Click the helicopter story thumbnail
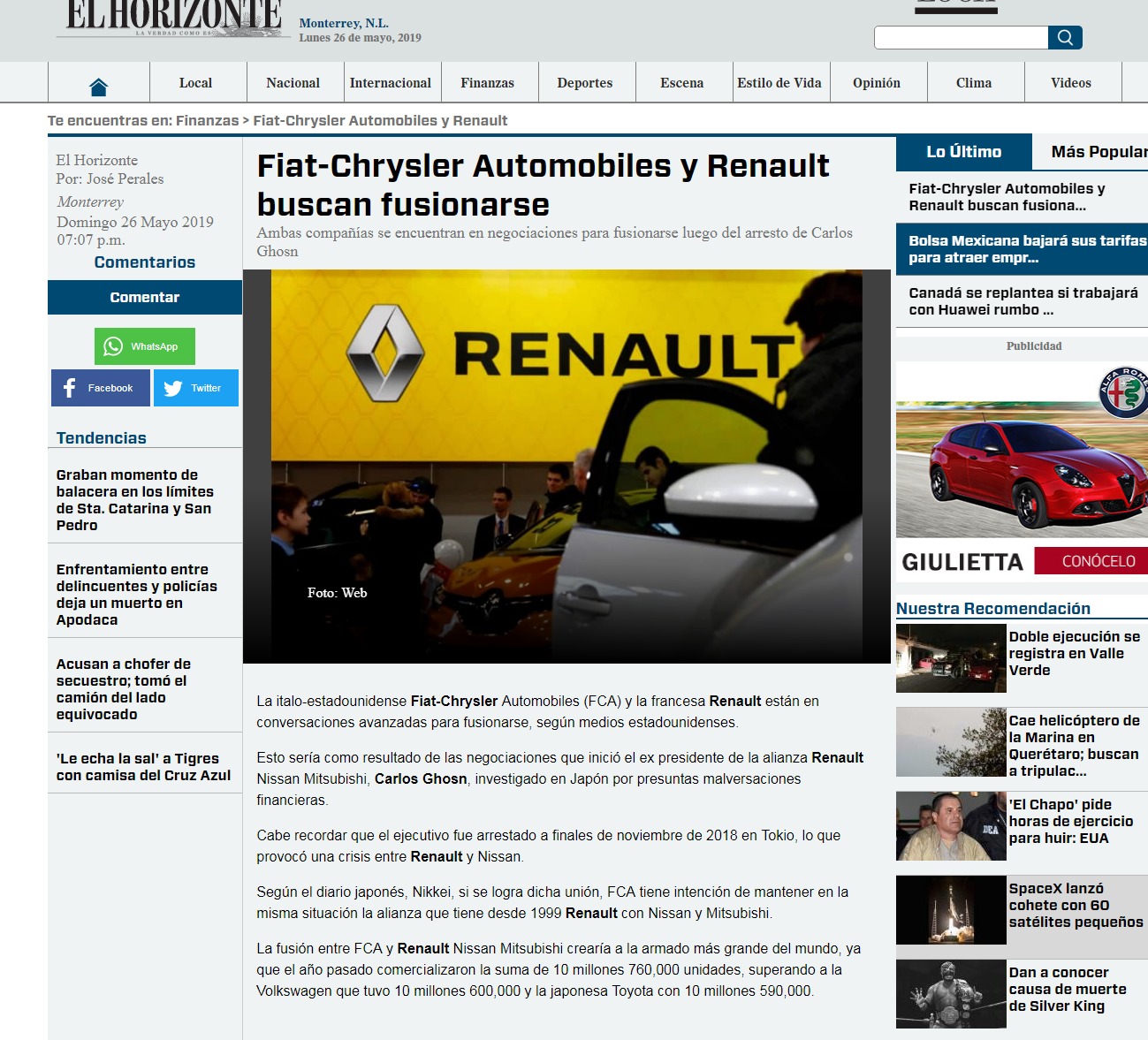The width and height of the screenshot is (1148, 1040). click(x=951, y=742)
